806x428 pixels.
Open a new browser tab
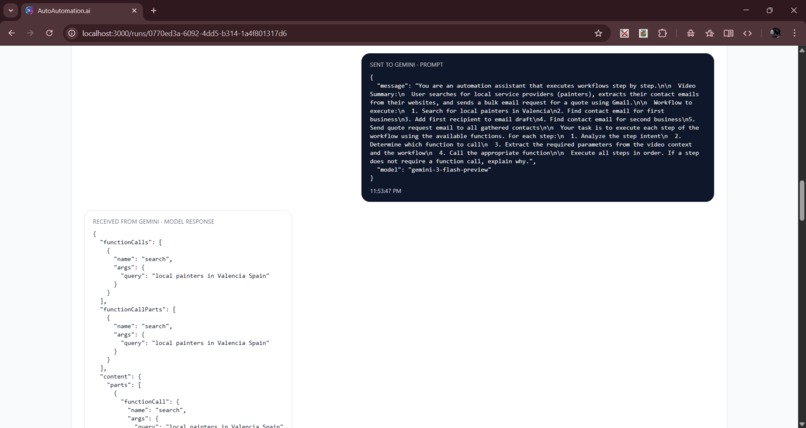[153, 10]
